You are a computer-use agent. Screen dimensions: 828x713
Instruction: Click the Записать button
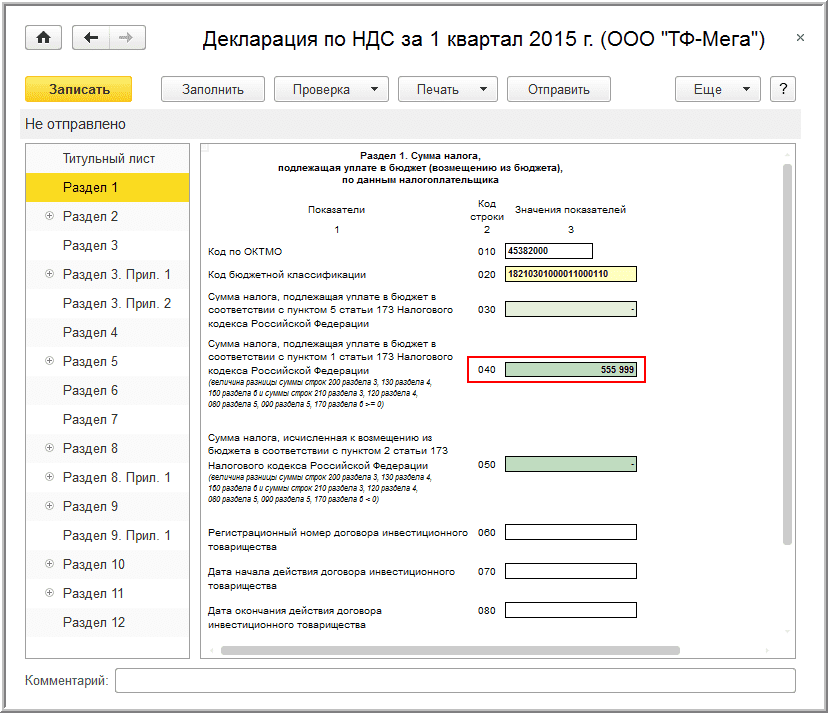point(79,89)
